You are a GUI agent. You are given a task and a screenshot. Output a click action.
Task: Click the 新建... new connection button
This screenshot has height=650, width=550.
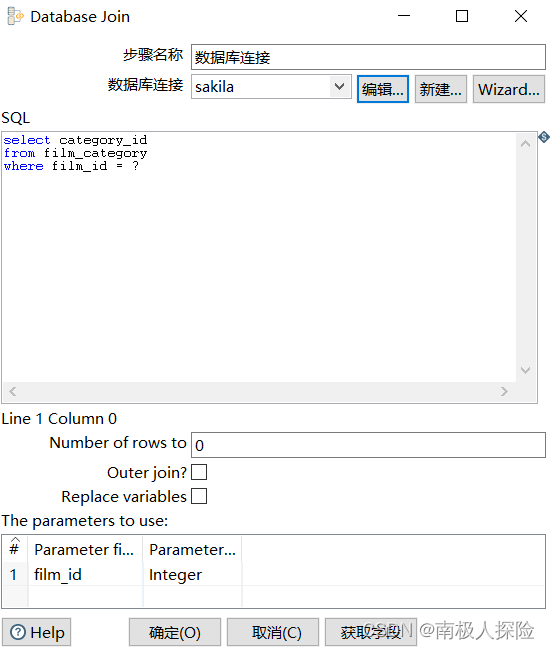(x=441, y=89)
